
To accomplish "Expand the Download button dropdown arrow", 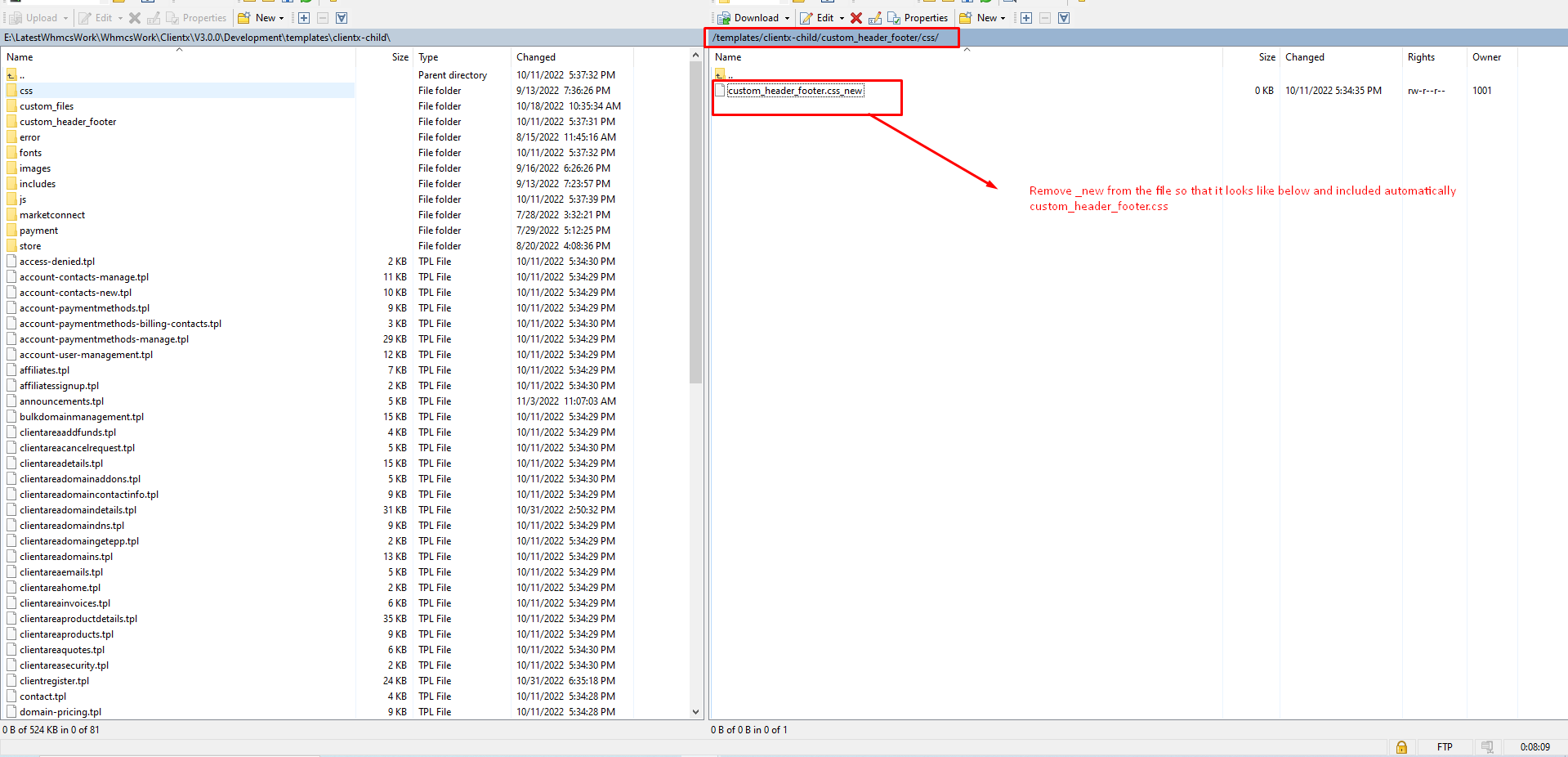I will 787,18.
